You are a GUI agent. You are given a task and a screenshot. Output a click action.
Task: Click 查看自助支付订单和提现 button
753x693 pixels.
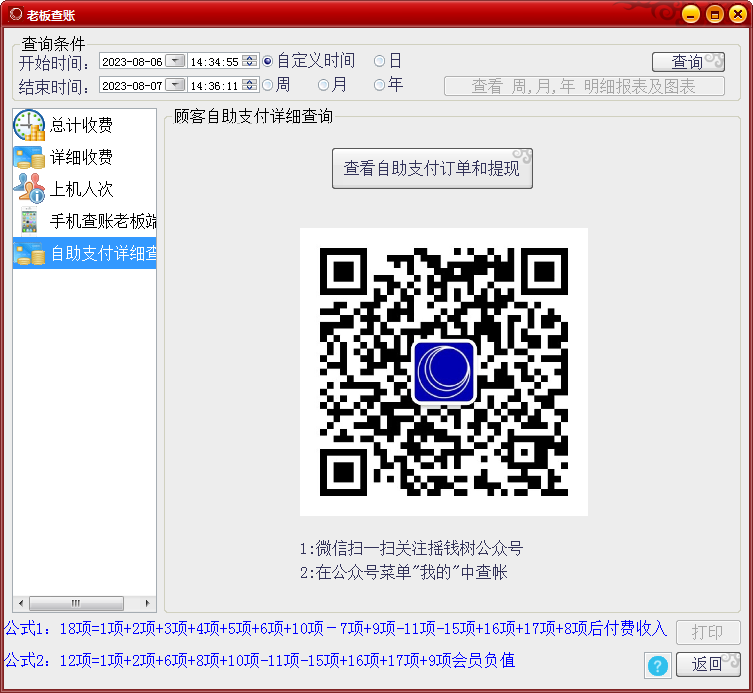[x=432, y=168]
